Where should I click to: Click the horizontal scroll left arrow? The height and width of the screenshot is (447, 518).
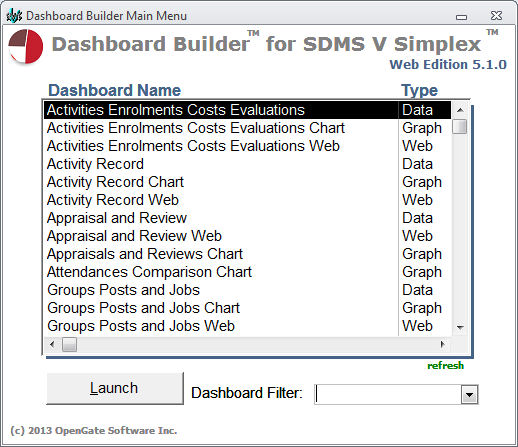pos(52,344)
